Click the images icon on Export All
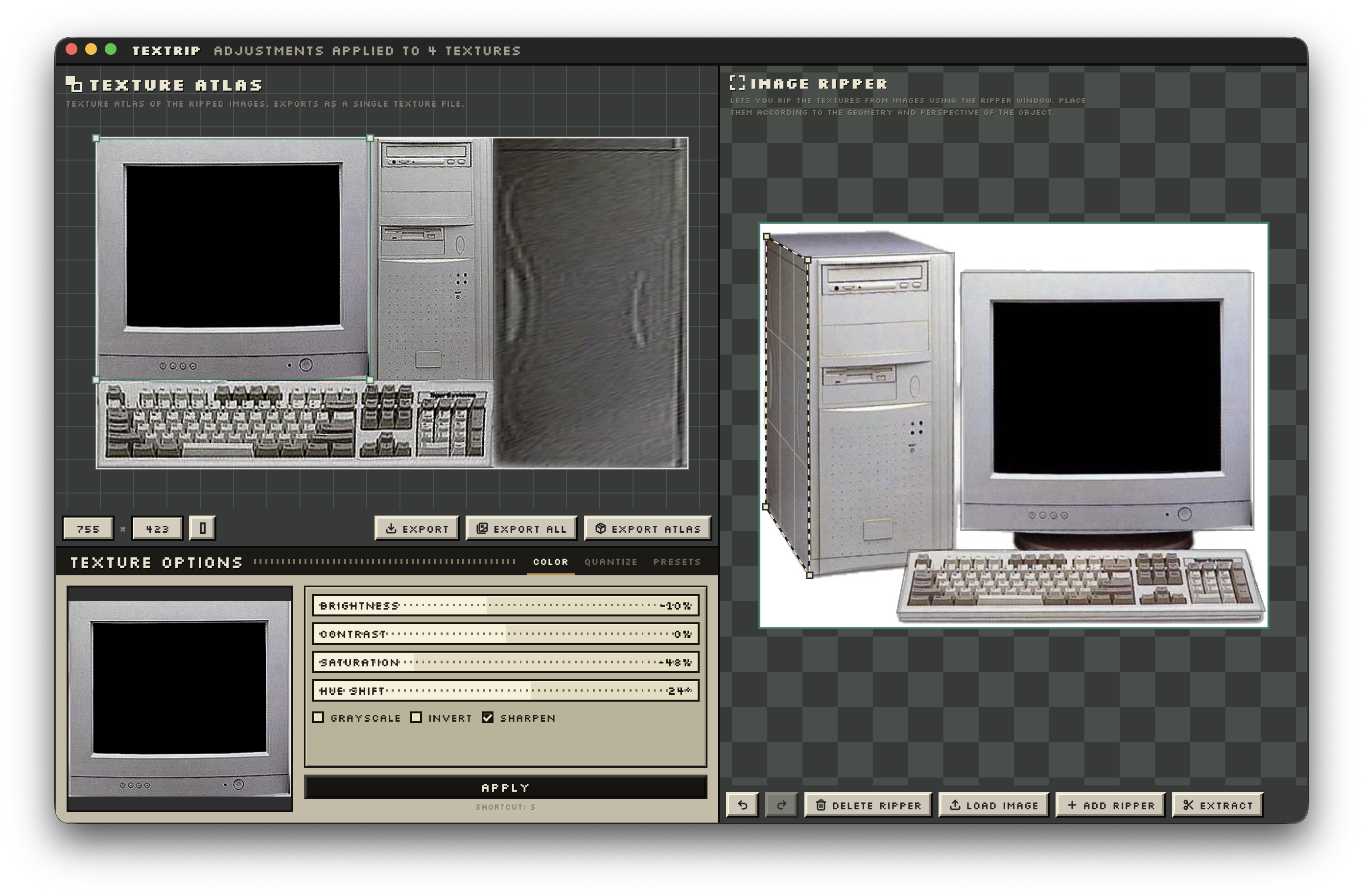 (482, 528)
